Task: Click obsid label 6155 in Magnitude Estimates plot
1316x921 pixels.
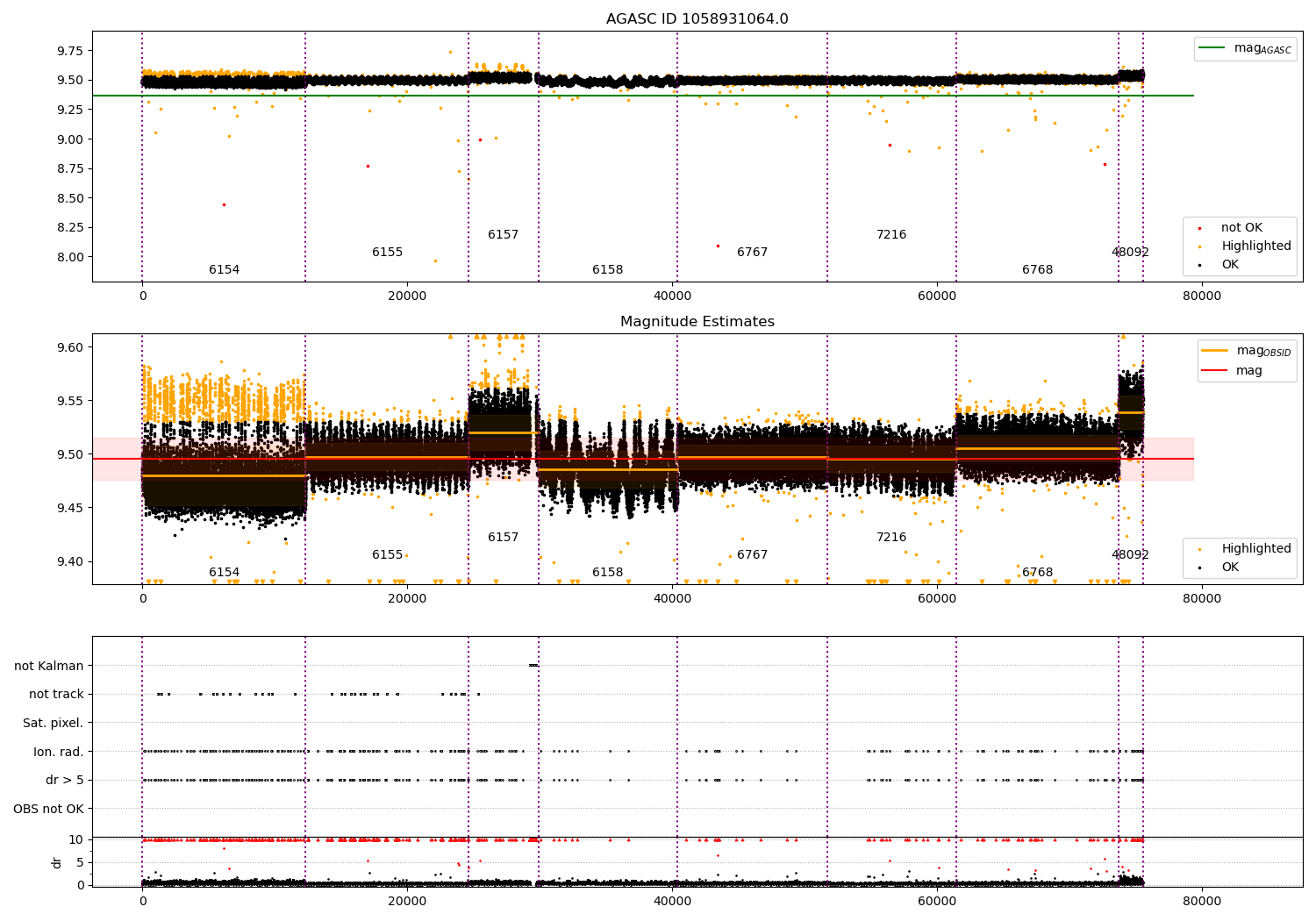Action: pyautogui.click(x=387, y=555)
